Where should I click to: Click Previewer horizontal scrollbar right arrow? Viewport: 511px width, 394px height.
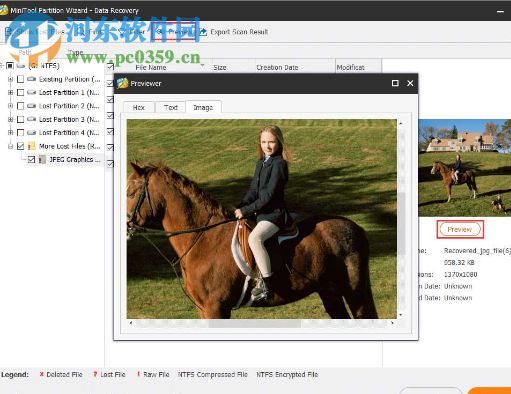pos(393,323)
